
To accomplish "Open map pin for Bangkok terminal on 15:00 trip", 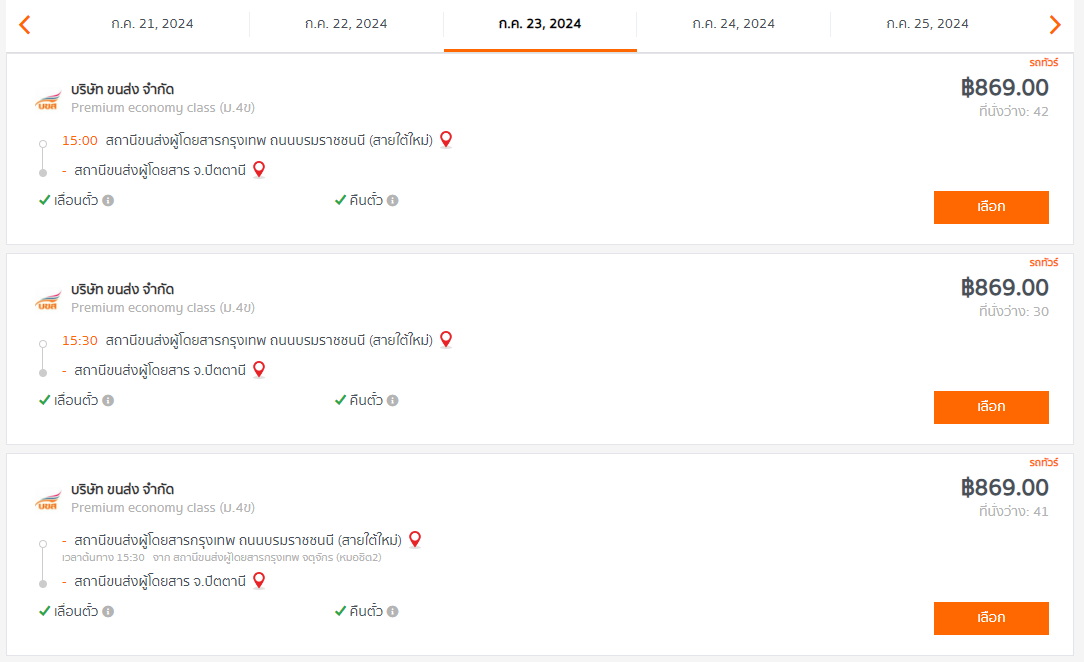I will [x=446, y=140].
